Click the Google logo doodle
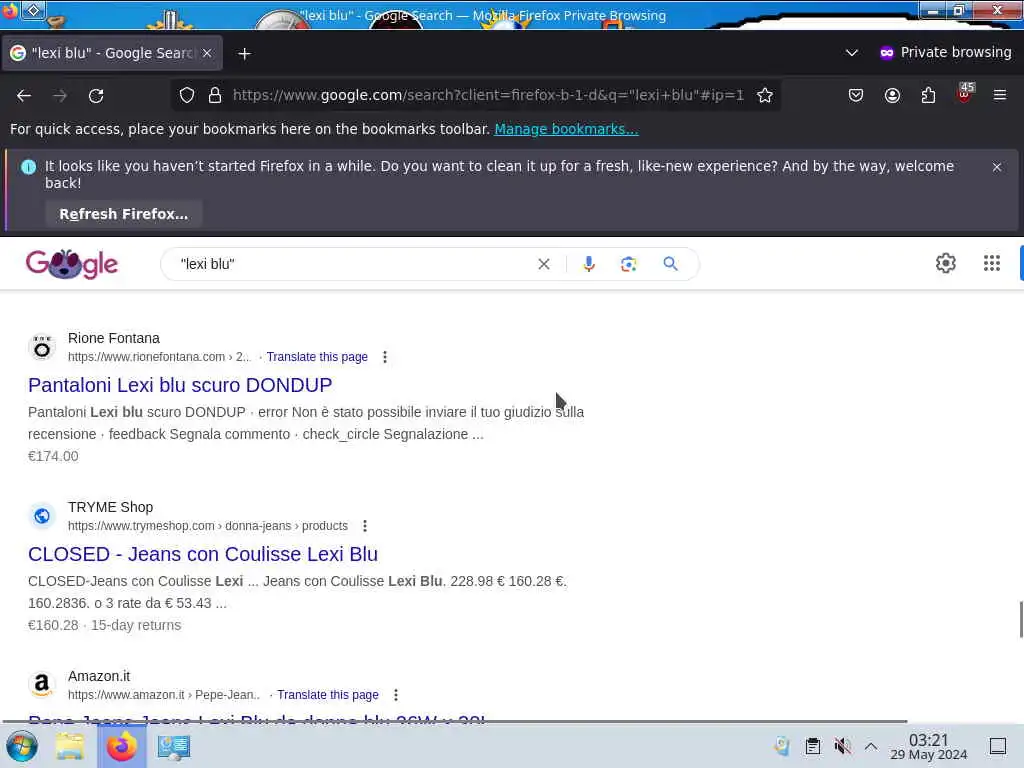This screenshot has height=768, width=1024. [x=72, y=264]
